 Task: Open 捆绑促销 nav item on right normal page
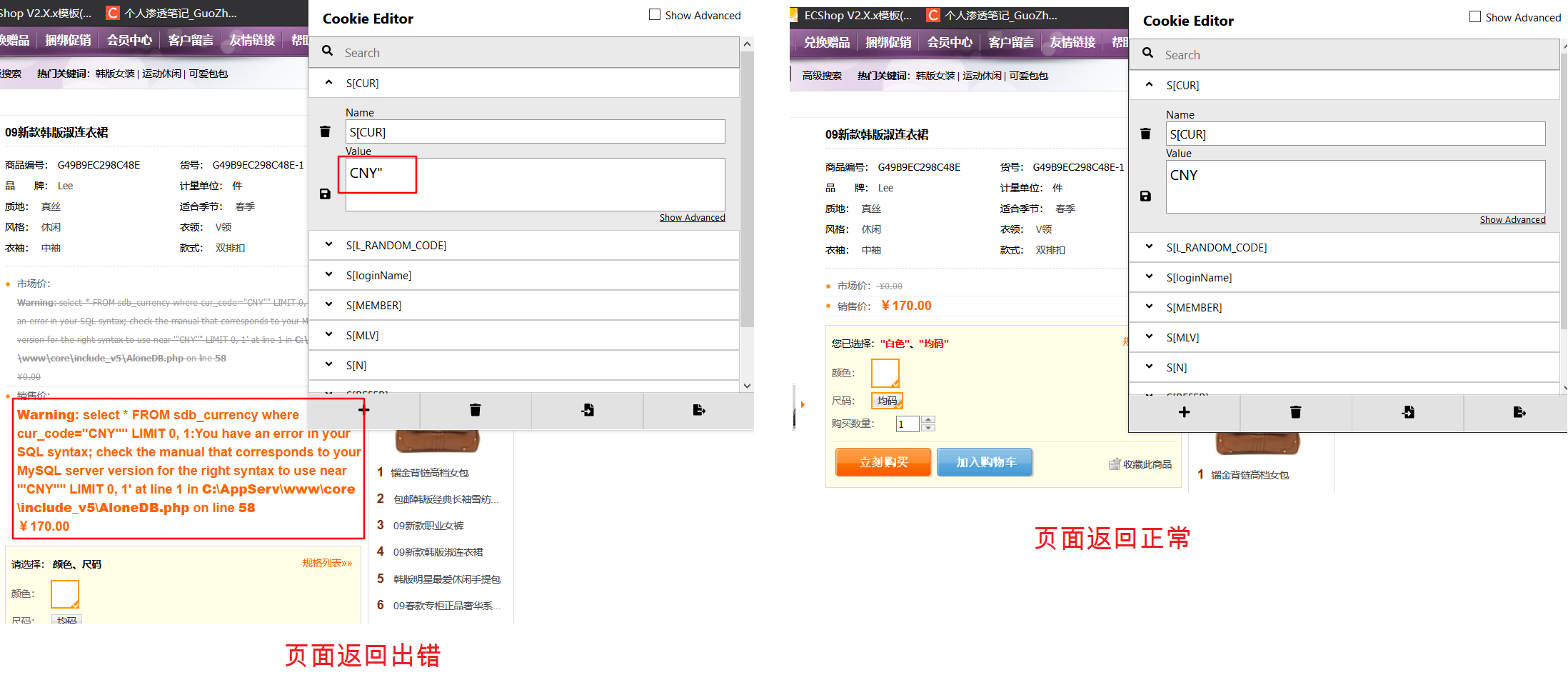click(x=888, y=42)
